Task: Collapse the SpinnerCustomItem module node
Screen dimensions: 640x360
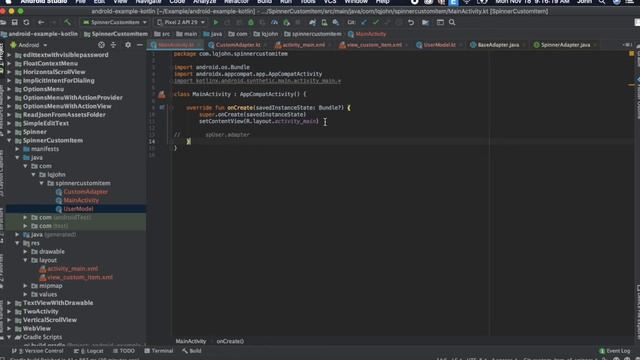Action: (x=9, y=140)
